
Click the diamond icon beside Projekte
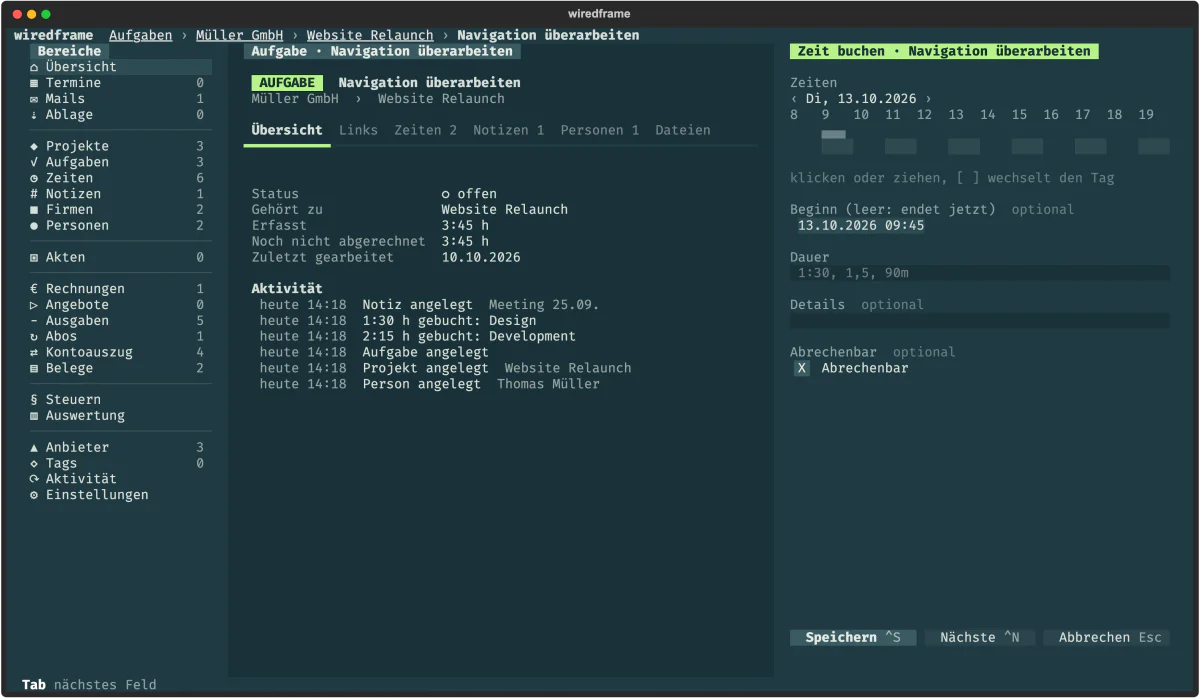(x=34, y=146)
